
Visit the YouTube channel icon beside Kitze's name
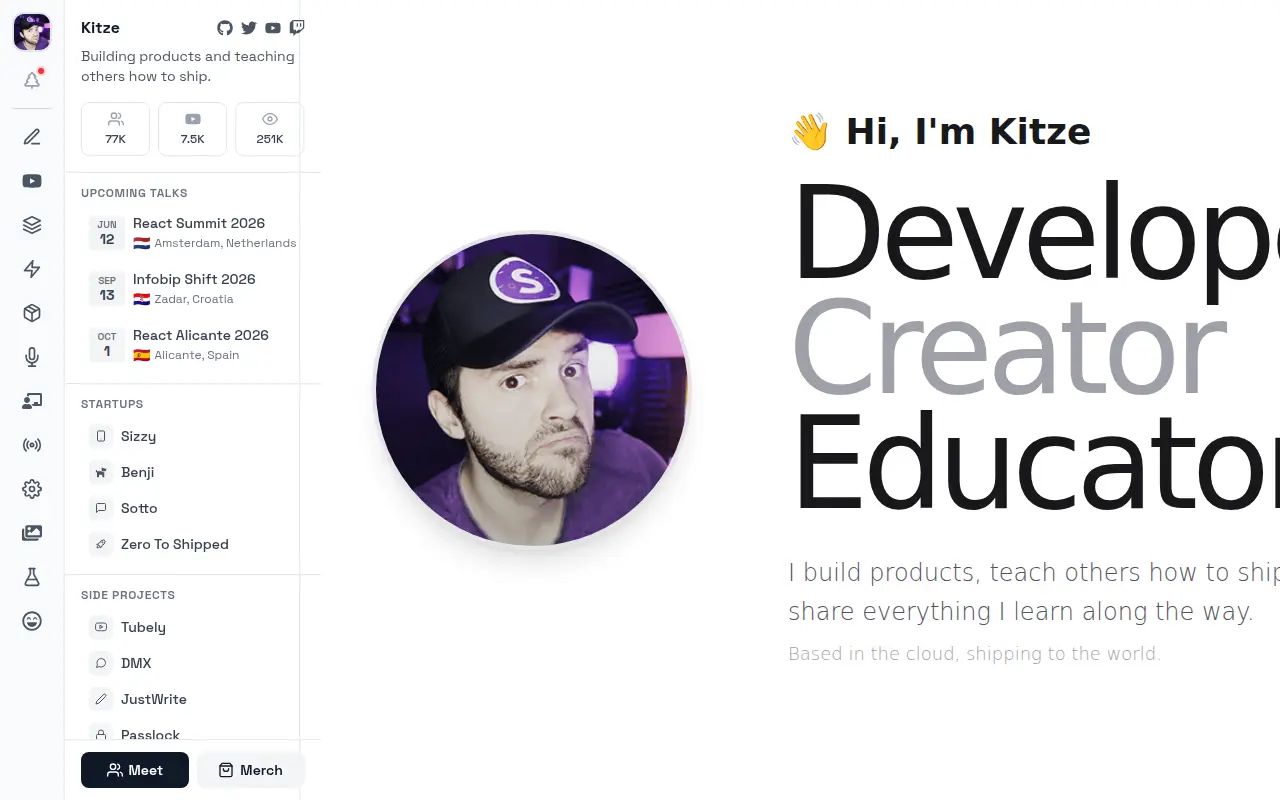point(273,28)
